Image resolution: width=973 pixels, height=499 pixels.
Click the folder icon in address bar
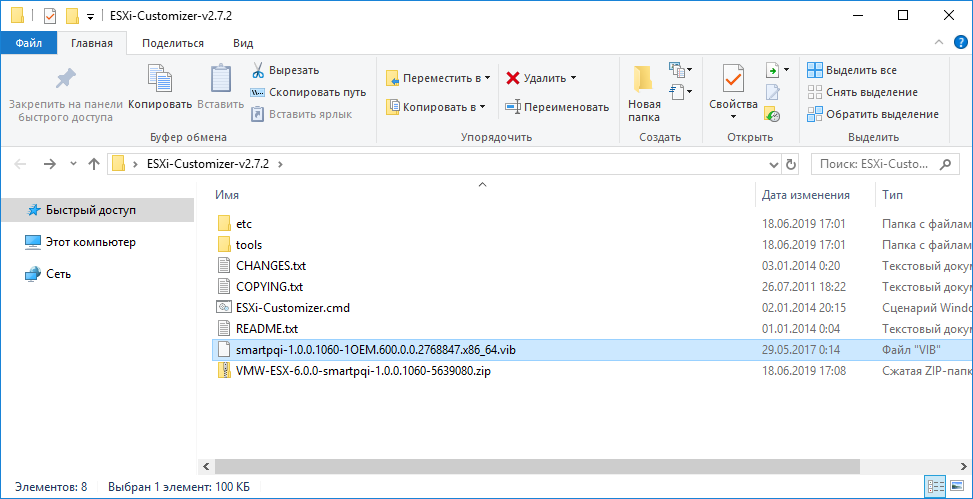(119, 164)
